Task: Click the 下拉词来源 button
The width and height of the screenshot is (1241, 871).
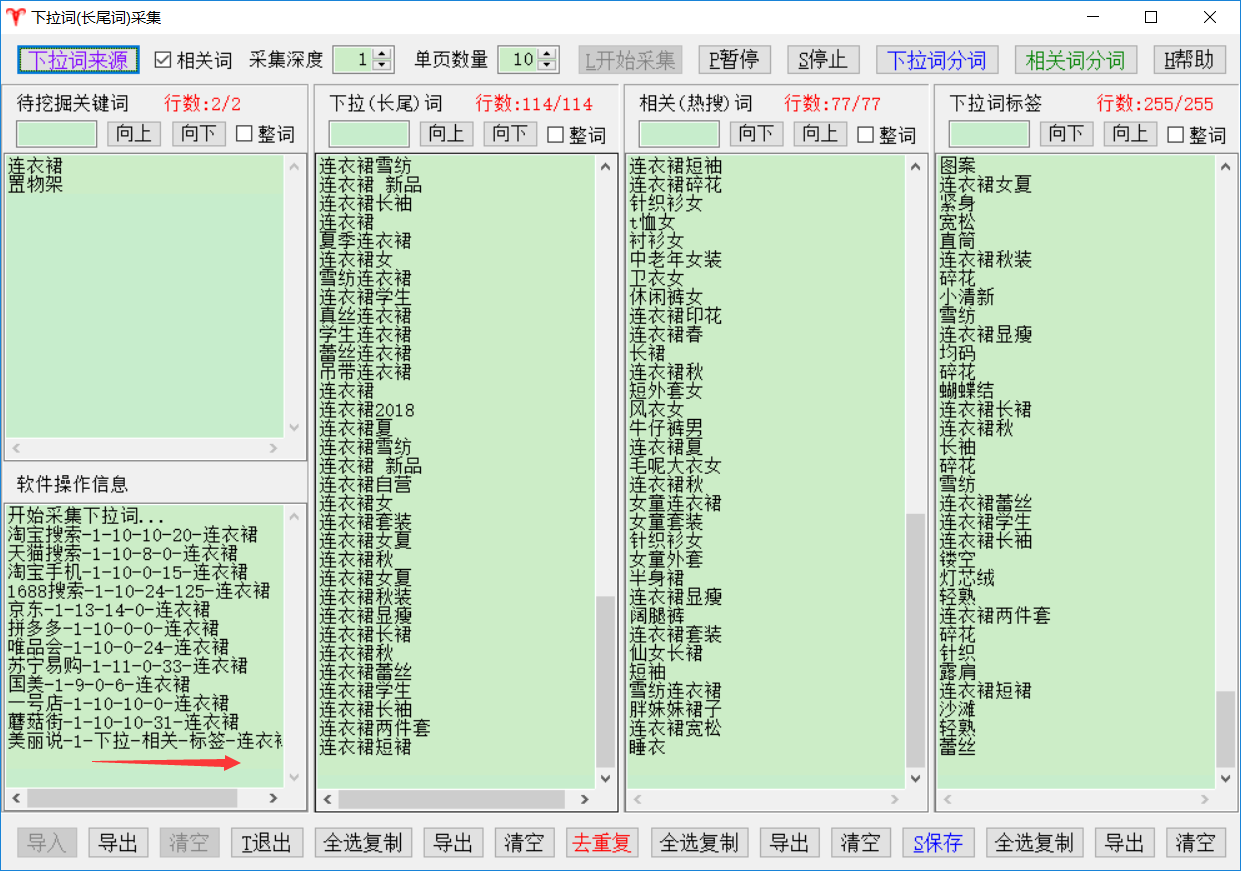Action: 78,60
